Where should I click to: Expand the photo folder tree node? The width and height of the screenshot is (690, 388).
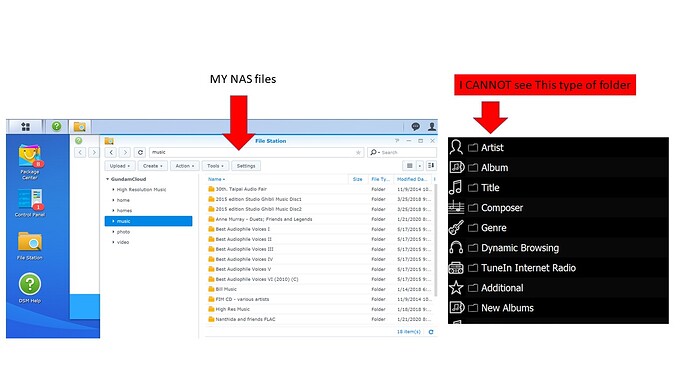pos(113,232)
